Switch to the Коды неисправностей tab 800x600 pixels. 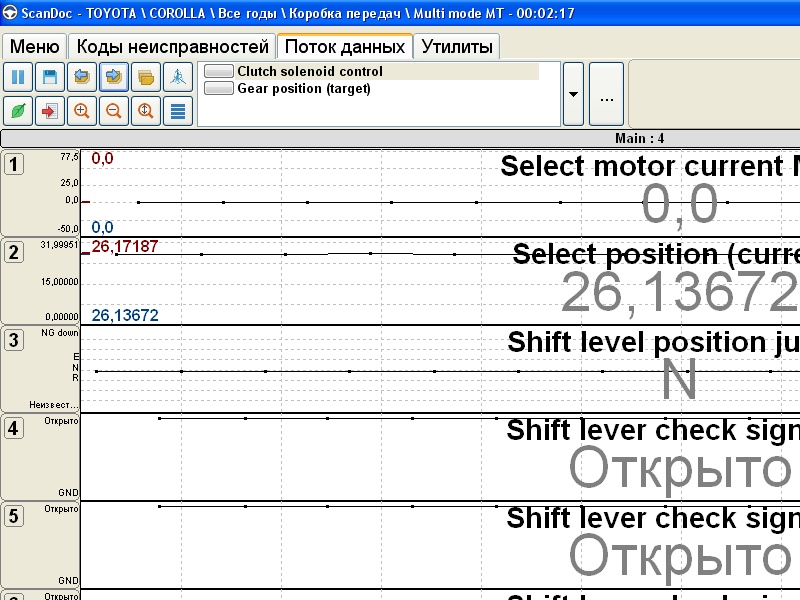pyautogui.click(x=173, y=47)
